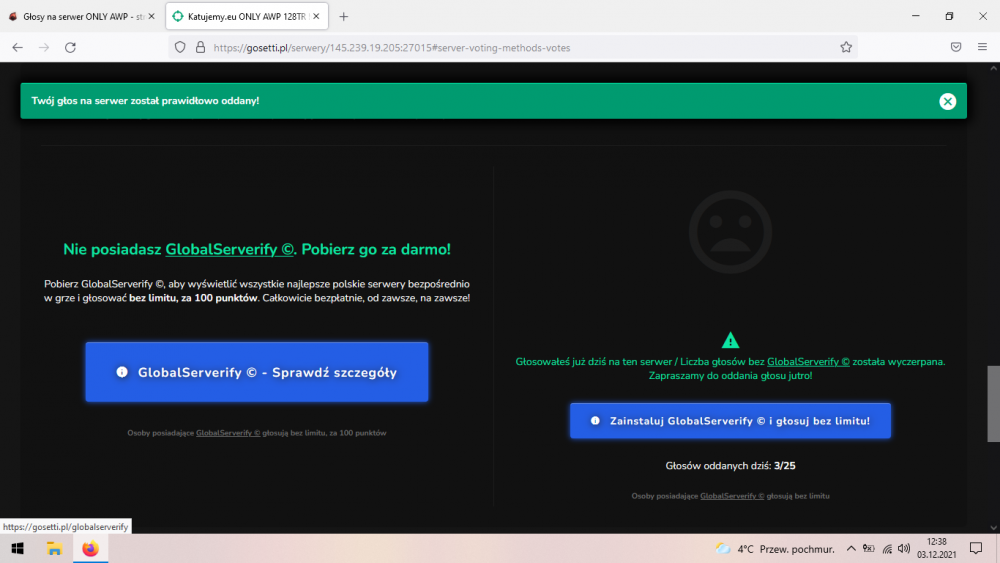The width and height of the screenshot is (1000, 563).
Task: Open the tracking protection shield icon
Action: [x=180, y=47]
